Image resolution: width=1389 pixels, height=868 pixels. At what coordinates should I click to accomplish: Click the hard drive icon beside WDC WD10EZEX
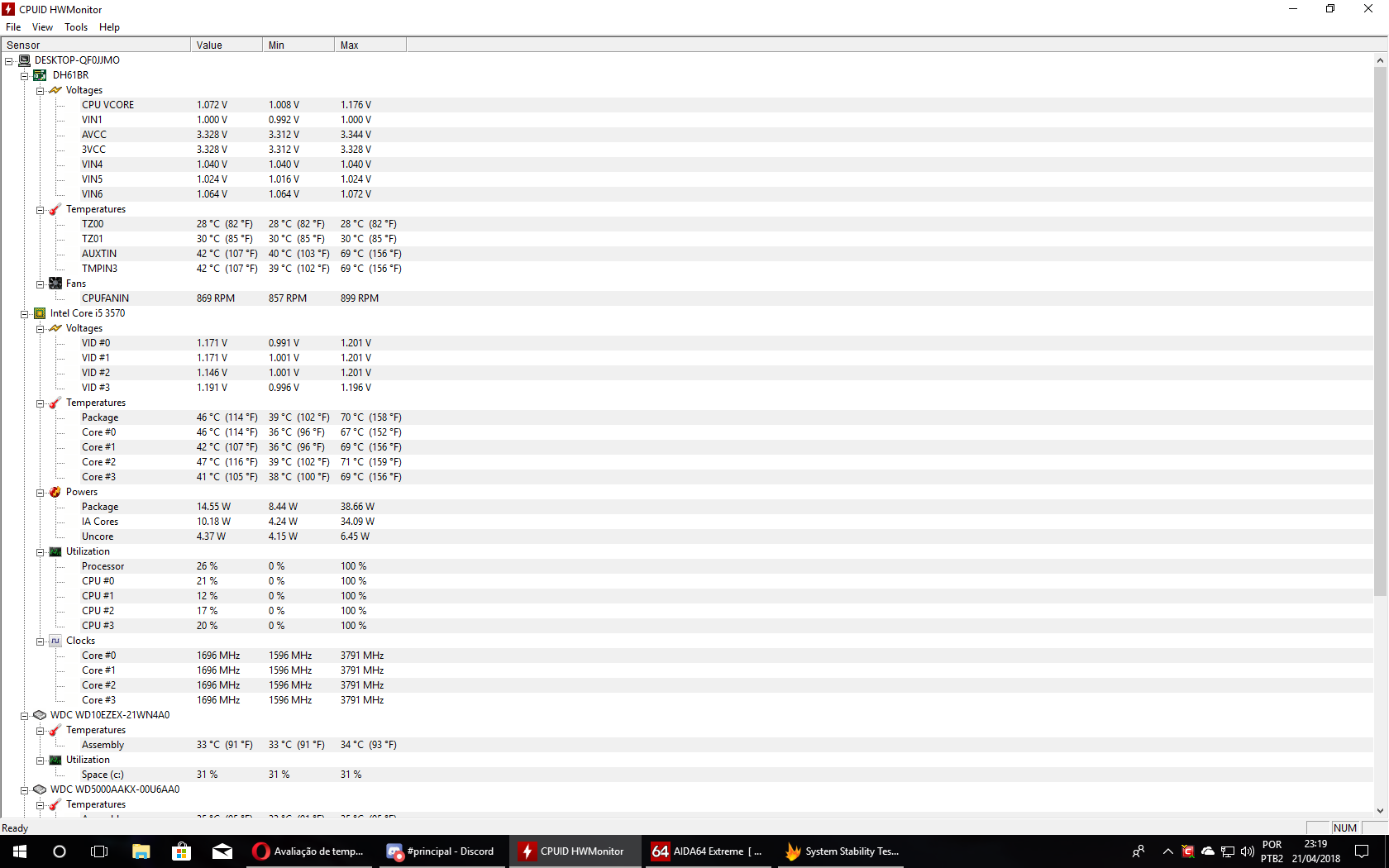(x=40, y=715)
